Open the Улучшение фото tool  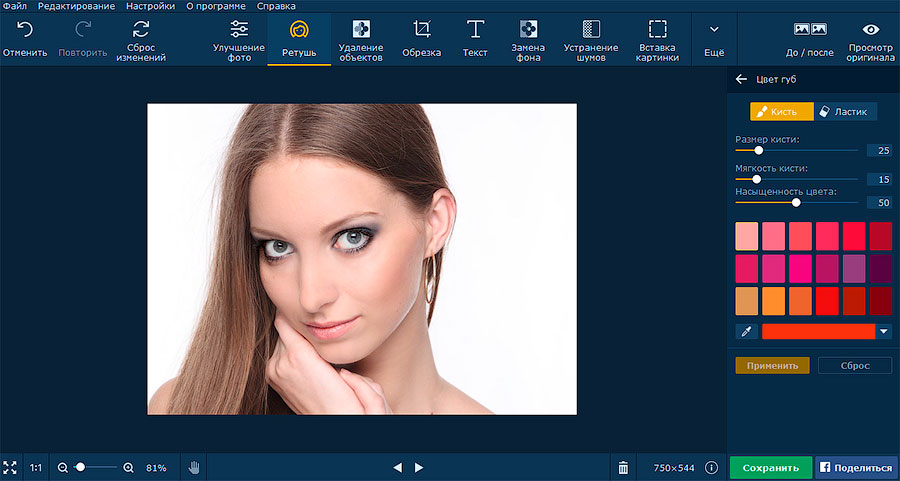point(239,40)
